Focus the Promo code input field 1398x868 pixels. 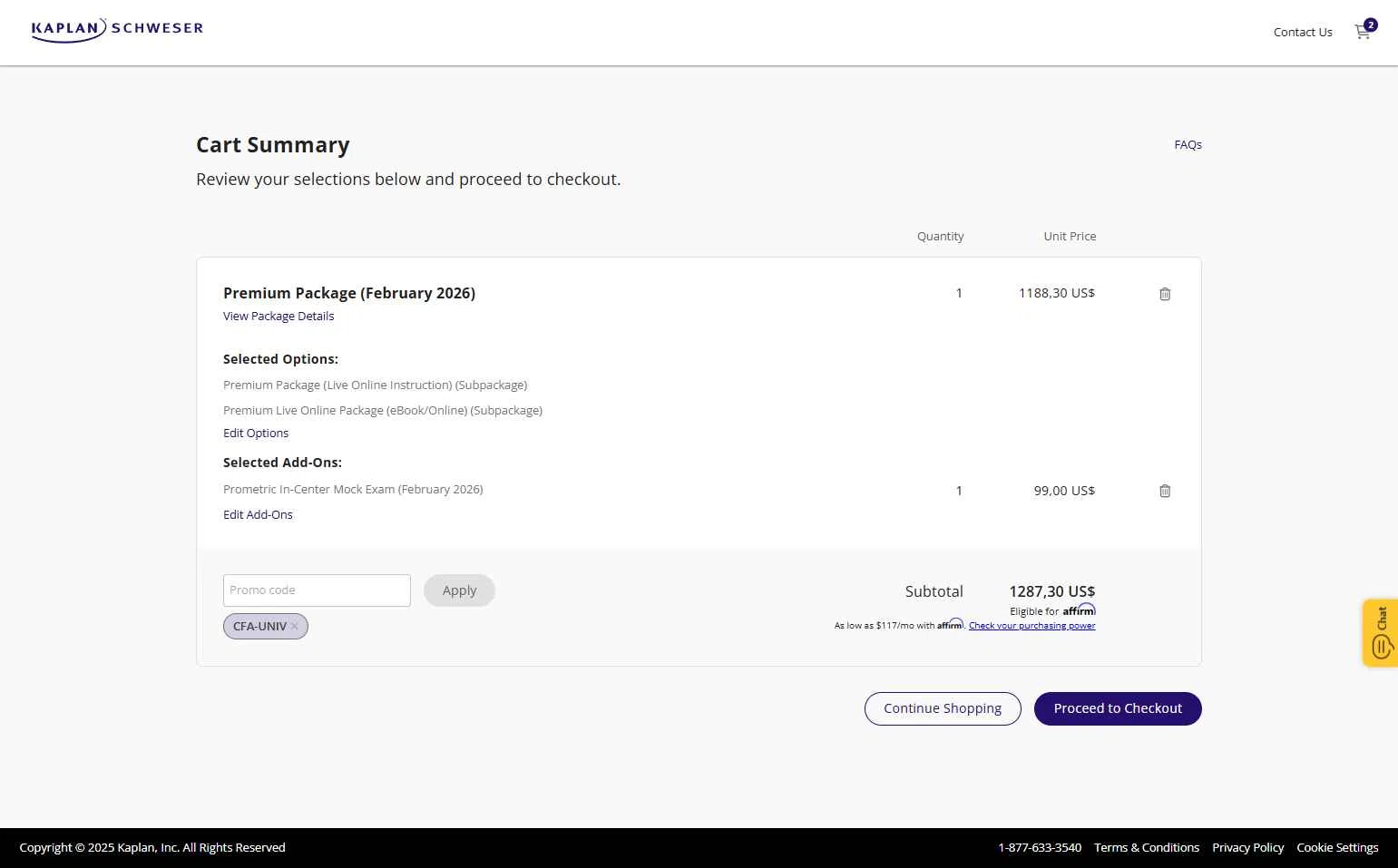pyautogui.click(x=317, y=590)
